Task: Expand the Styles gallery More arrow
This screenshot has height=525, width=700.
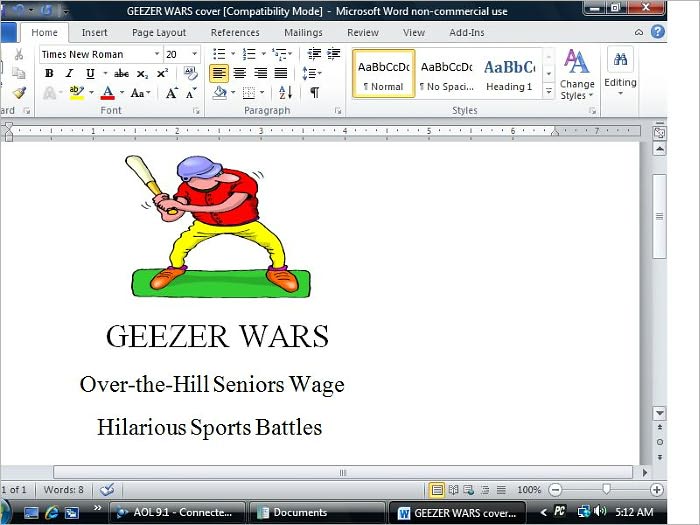Action: pos(549,92)
